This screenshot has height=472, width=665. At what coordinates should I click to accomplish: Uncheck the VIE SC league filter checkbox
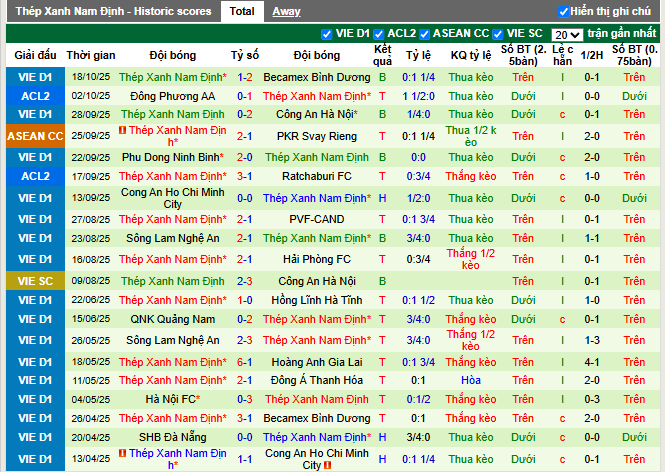(500, 34)
